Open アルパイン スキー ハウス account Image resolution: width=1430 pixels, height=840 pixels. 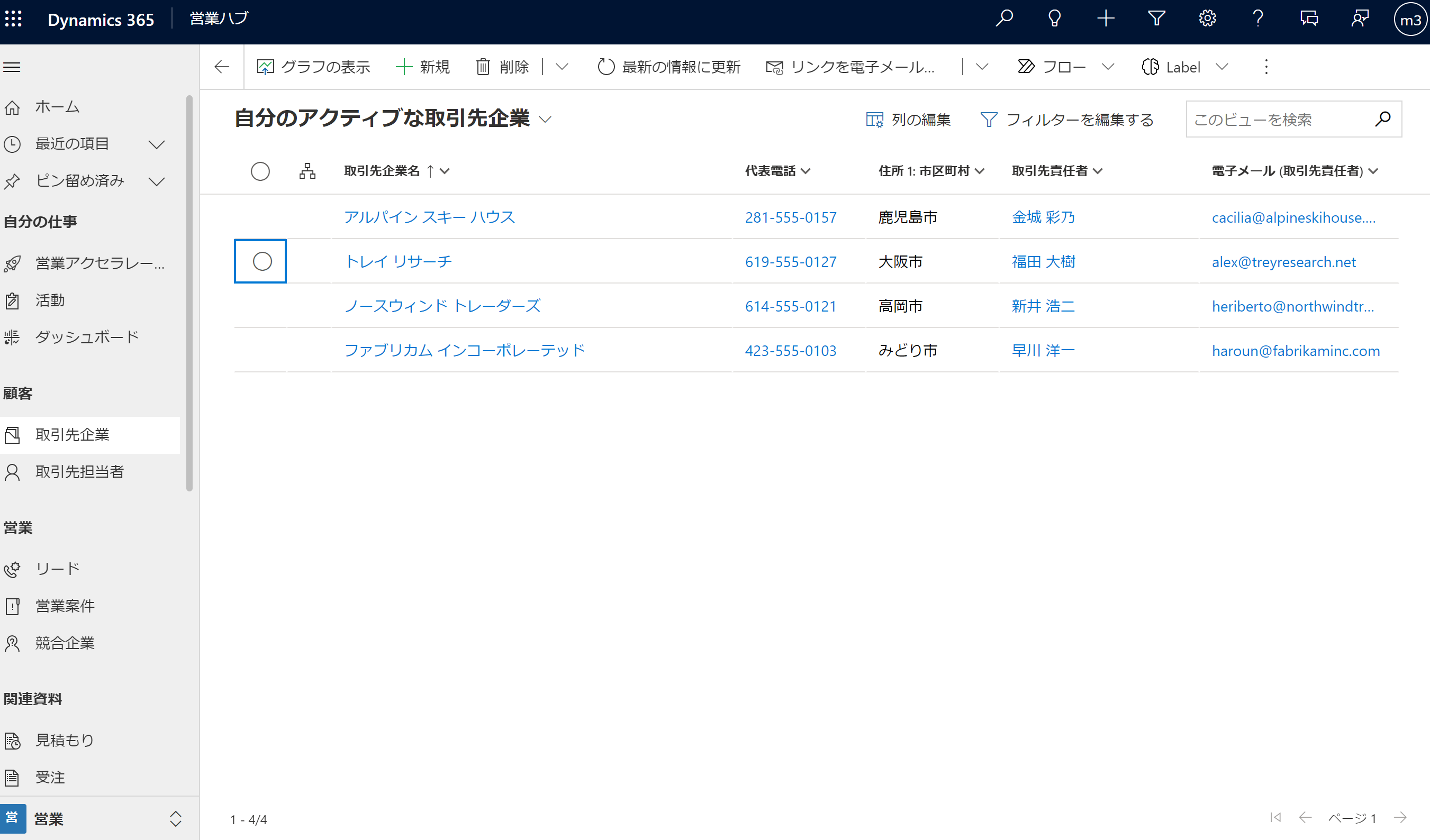pyautogui.click(x=429, y=217)
